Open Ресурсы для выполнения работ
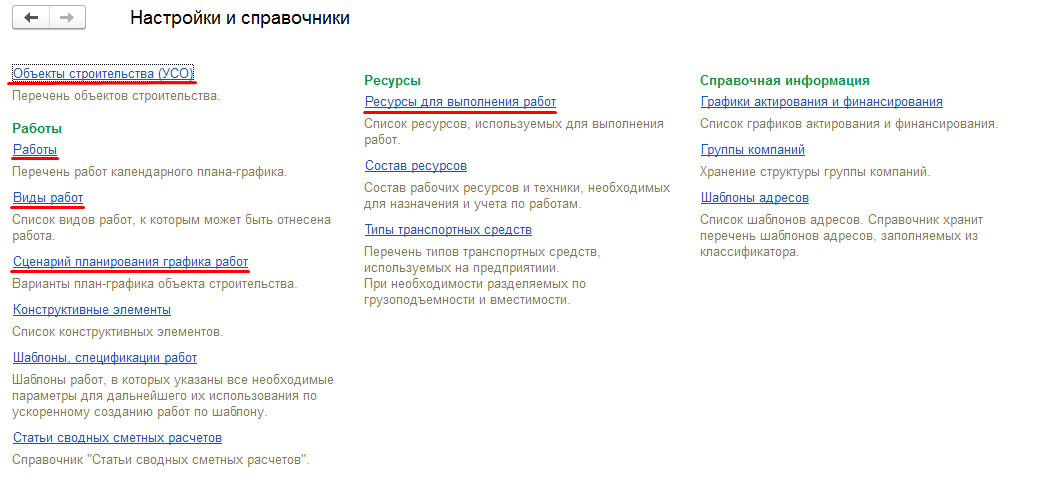Screen dimensions: 1038x501 pos(460,102)
